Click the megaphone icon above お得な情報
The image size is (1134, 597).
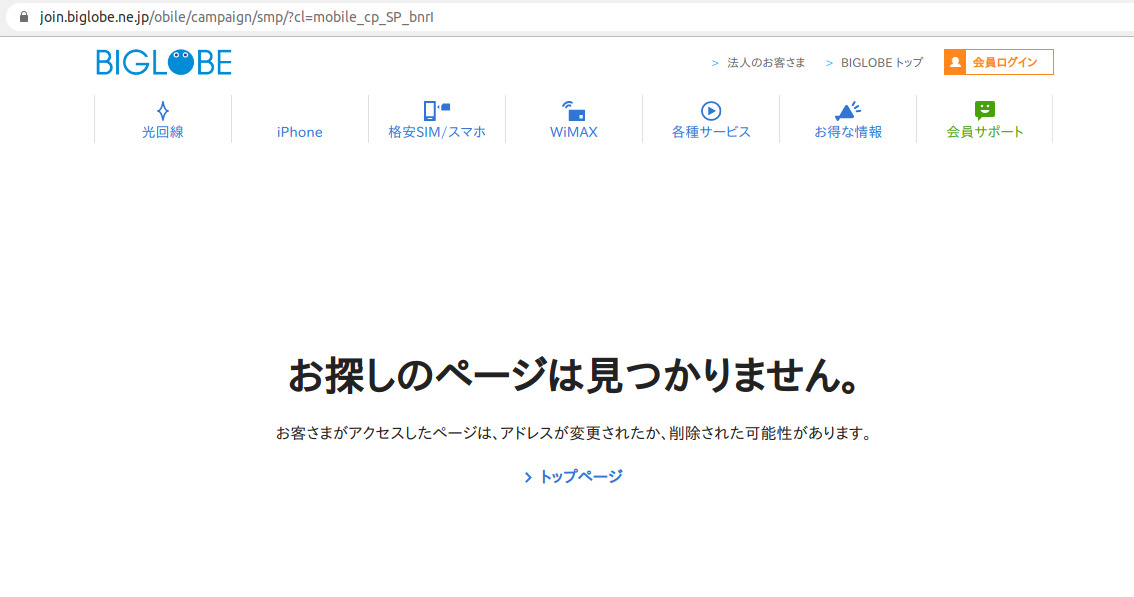[x=847, y=110]
